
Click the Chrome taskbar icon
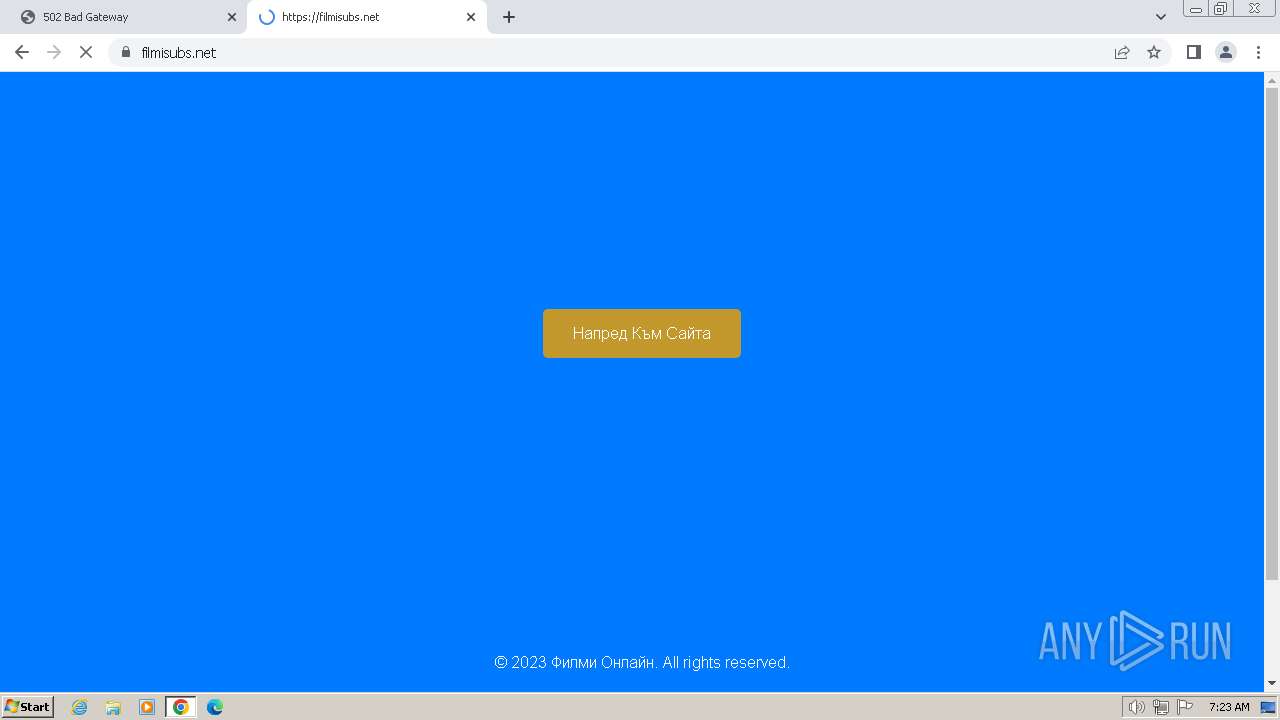[181, 707]
